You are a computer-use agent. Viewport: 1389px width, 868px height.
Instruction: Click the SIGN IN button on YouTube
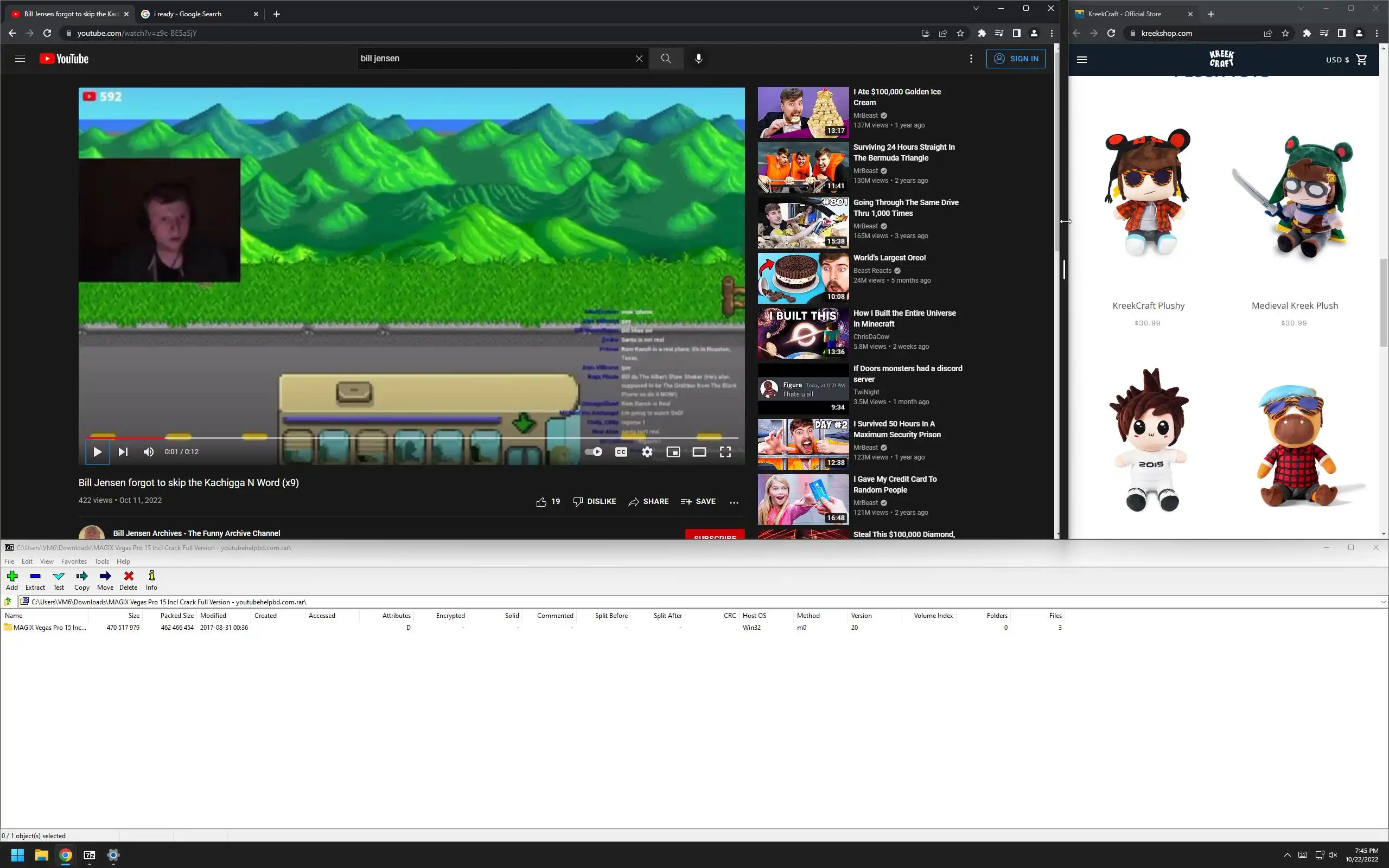pyautogui.click(x=1015, y=59)
